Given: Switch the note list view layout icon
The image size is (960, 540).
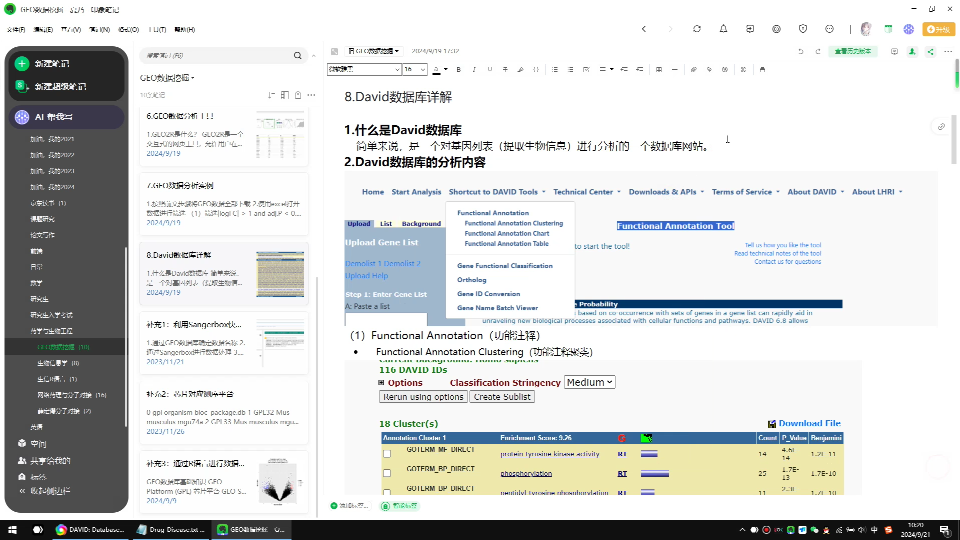Looking at the screenshot, I should [x=285, y=95].
